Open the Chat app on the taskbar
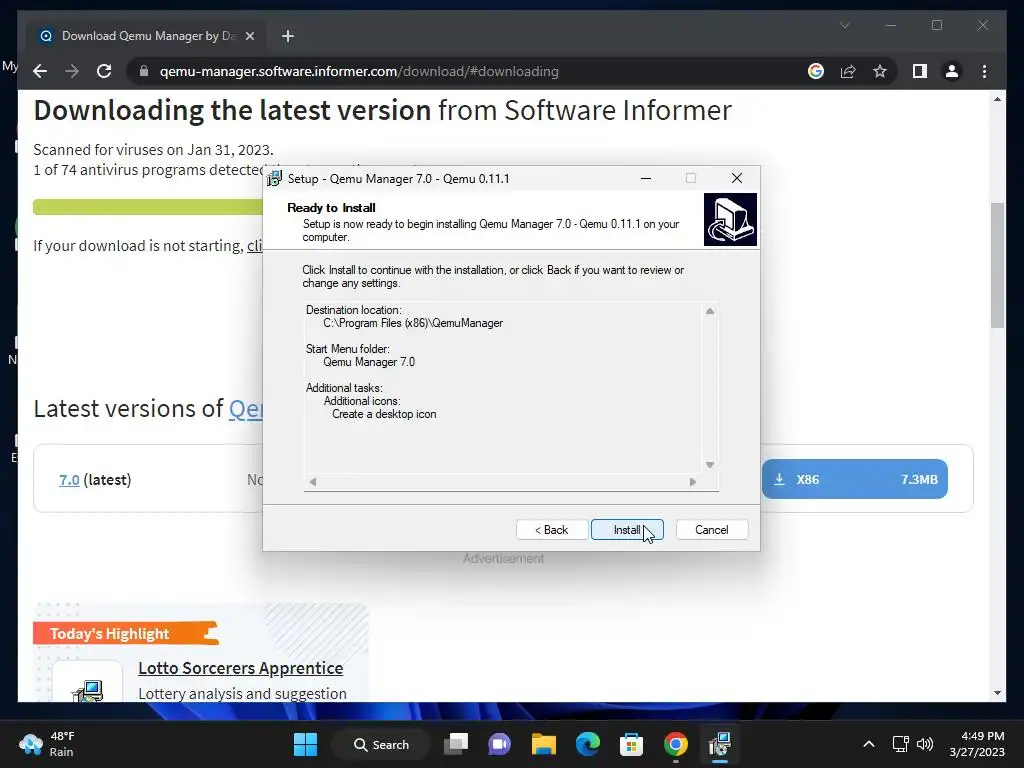Viewport: 1024px width, 768px height. click(x=500, y=744)
